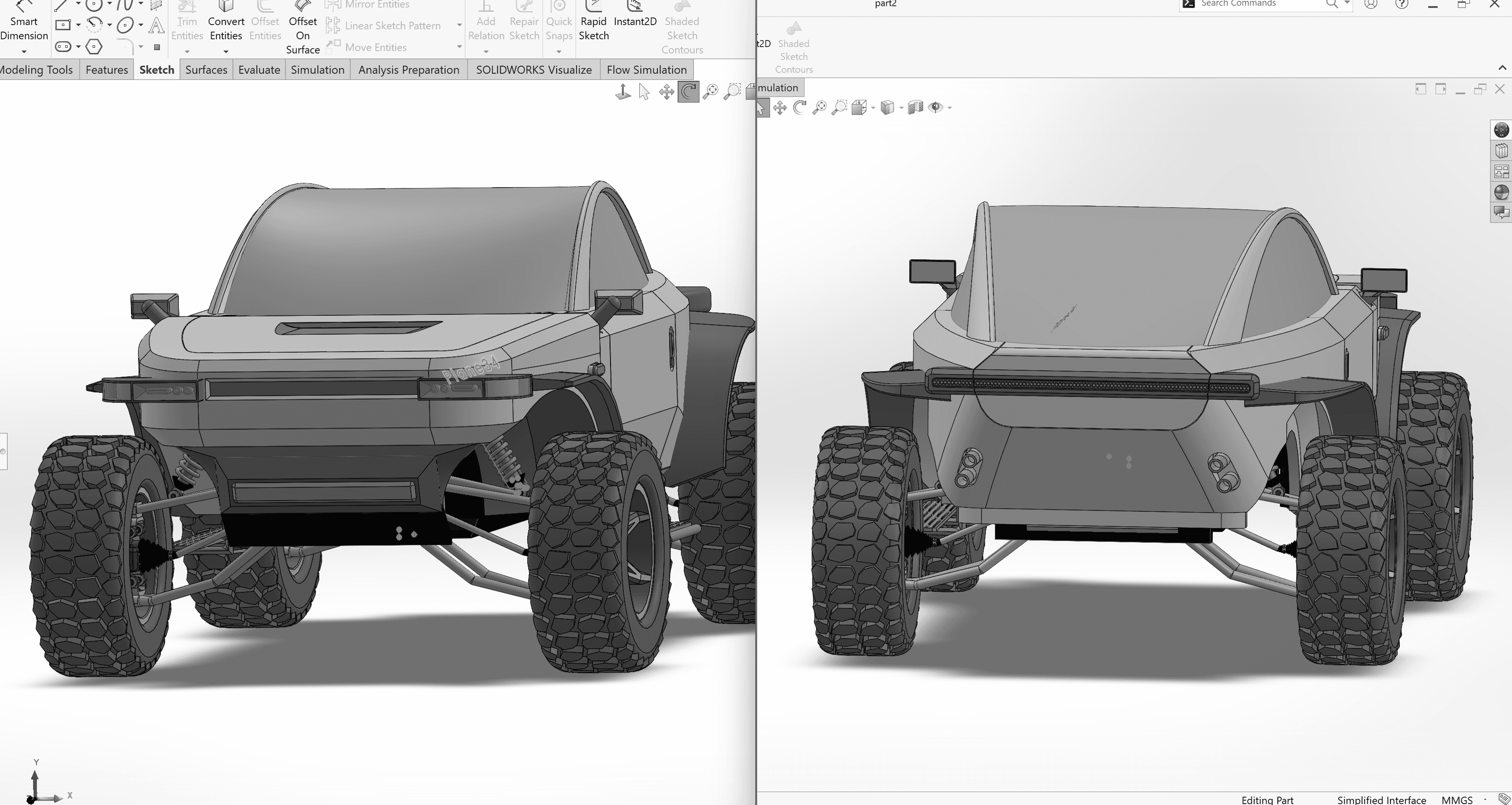Click Section View icon in right viewport

coord(915,107)
